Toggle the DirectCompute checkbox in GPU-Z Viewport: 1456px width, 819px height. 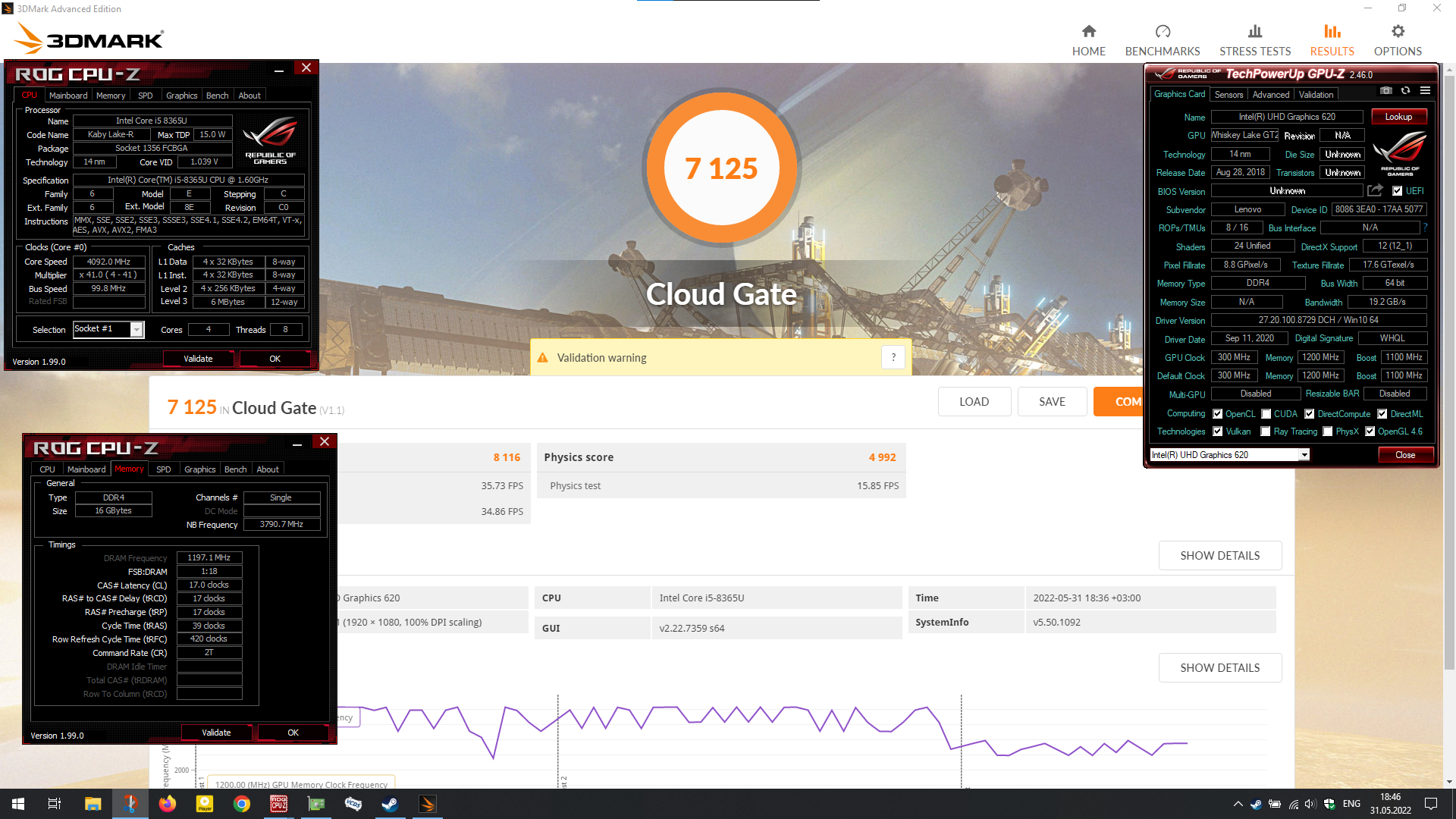pyautogui.click(x=1309, y=414)
